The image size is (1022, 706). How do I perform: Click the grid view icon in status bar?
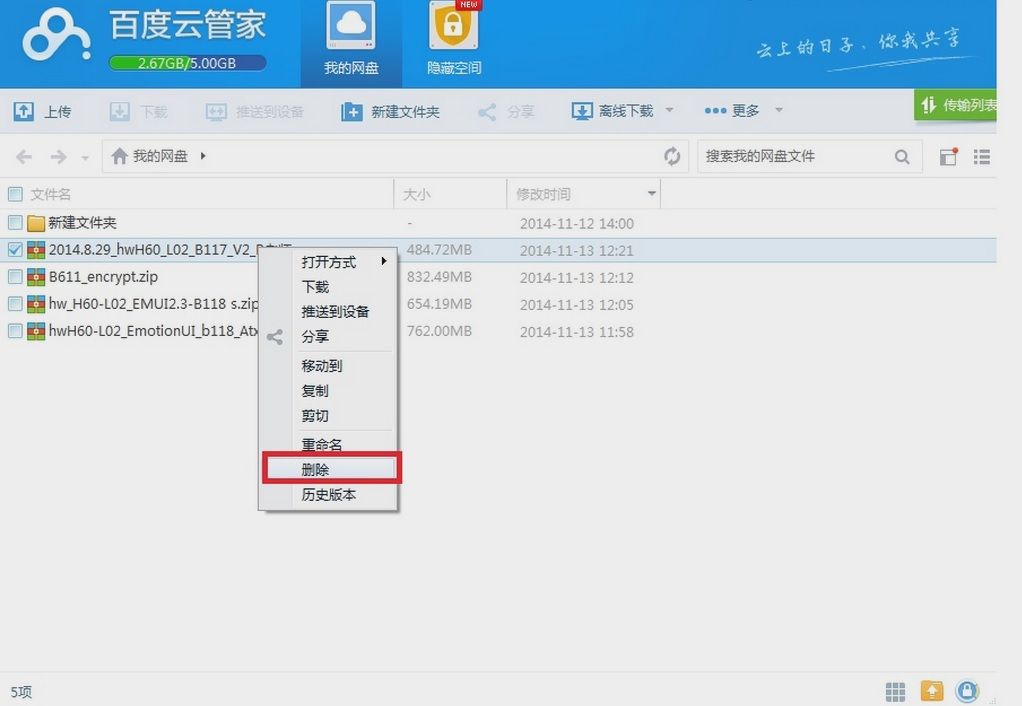click(x=895, y=691)
